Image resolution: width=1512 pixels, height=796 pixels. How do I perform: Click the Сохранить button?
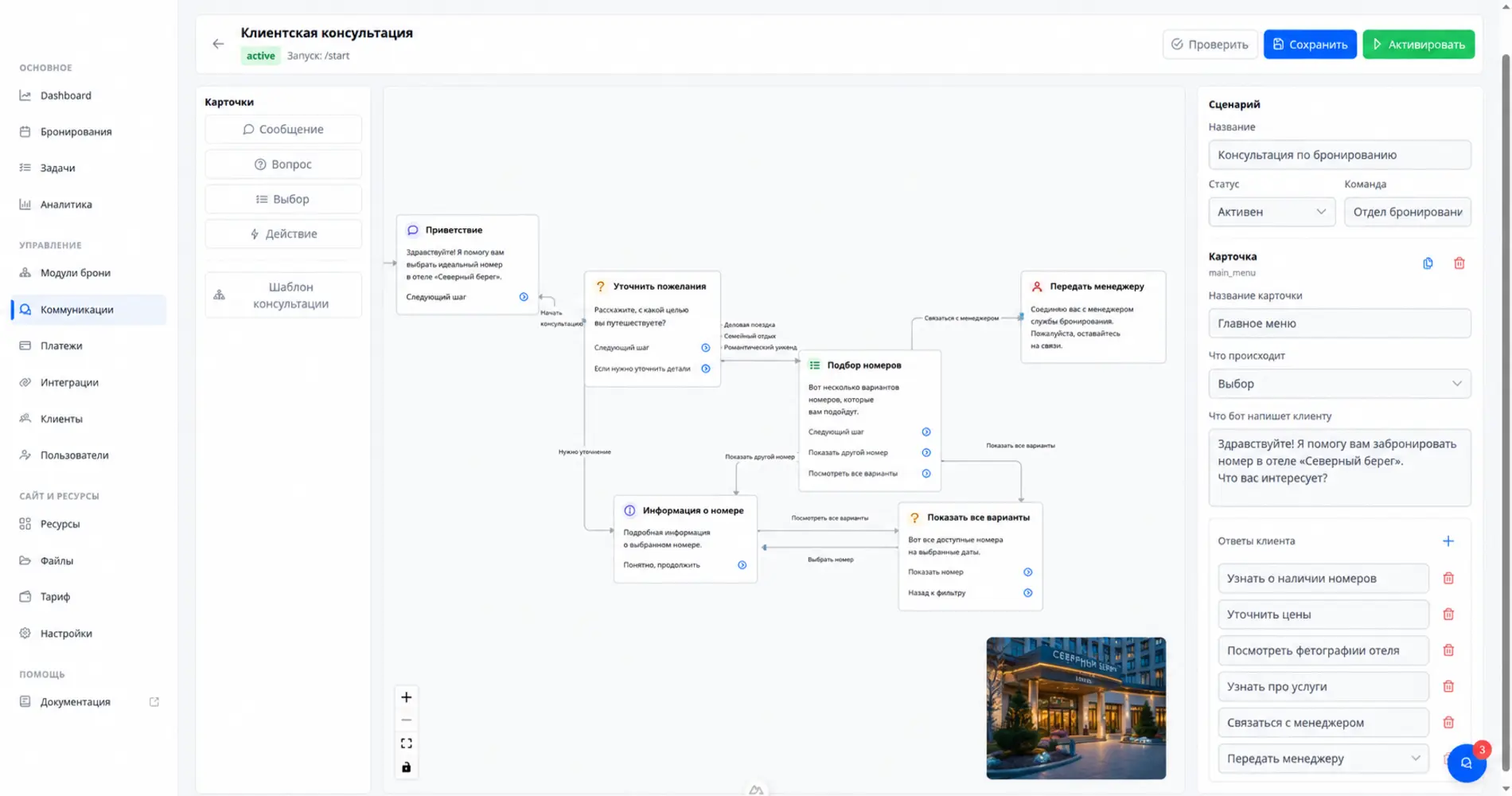click(x=1310, y=45)
